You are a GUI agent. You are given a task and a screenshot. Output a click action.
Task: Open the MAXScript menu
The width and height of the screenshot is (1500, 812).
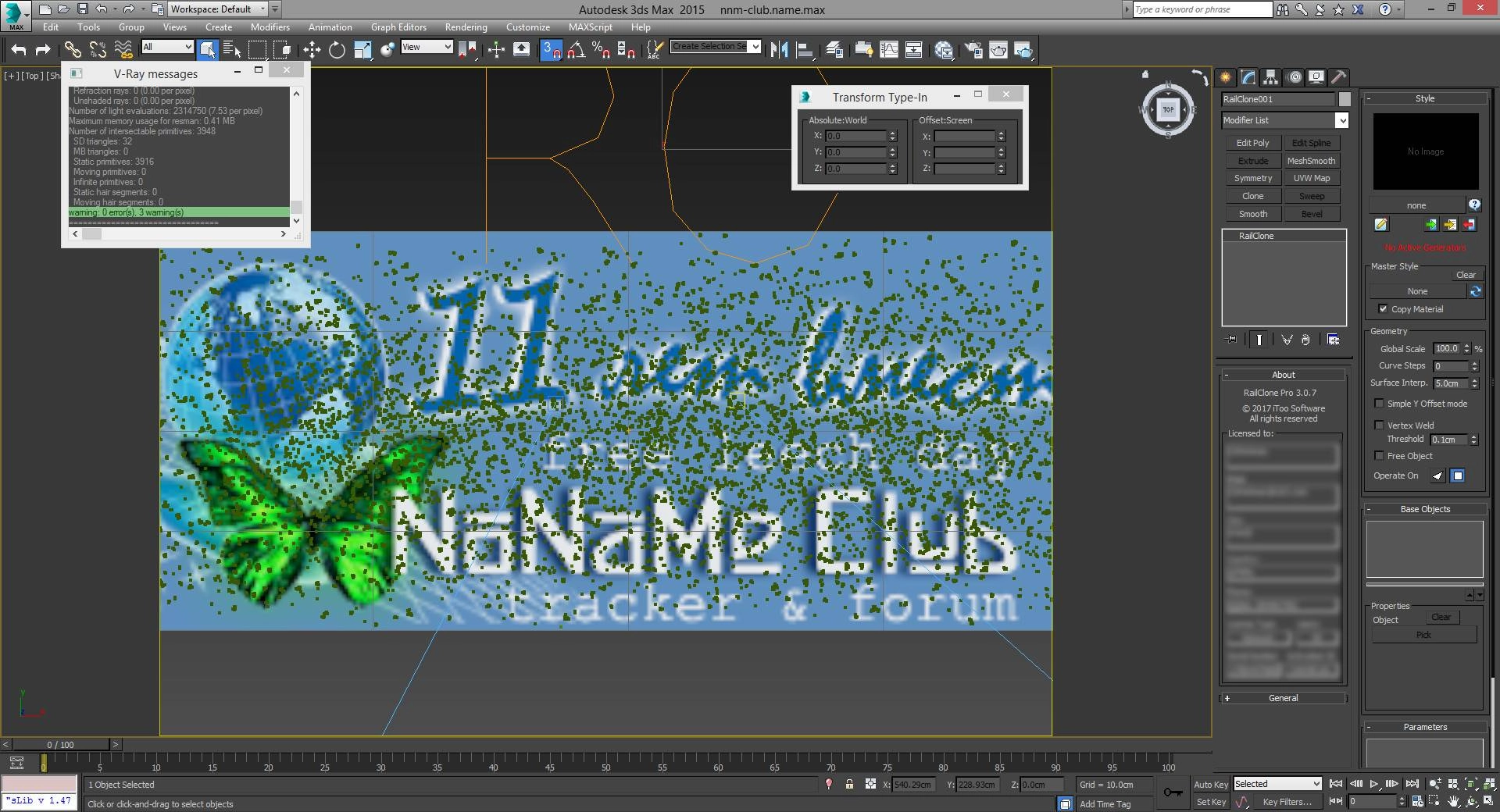590,27
